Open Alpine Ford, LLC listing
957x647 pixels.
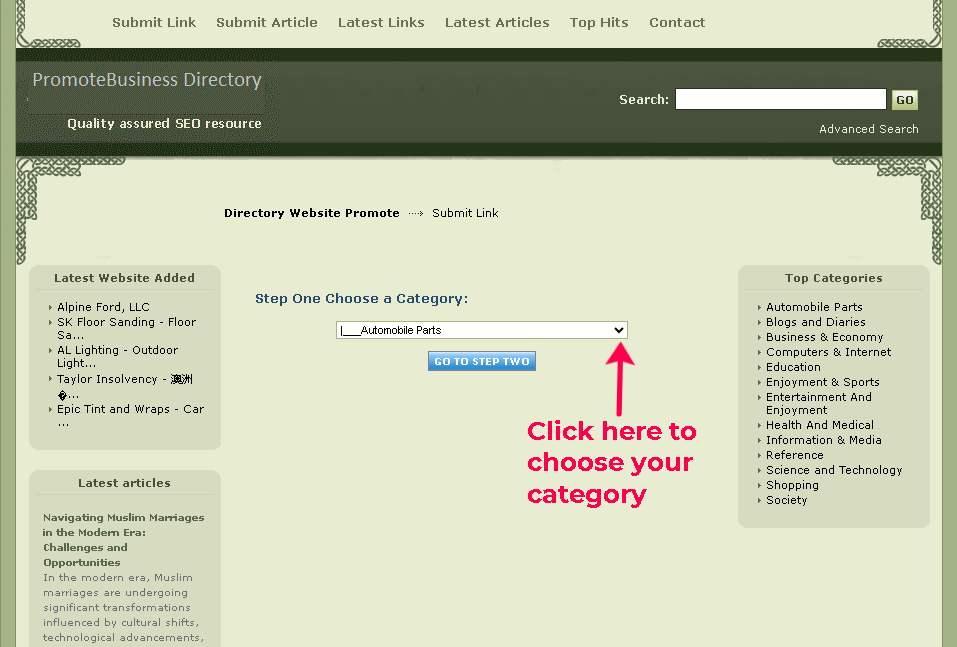pos(103,307)
